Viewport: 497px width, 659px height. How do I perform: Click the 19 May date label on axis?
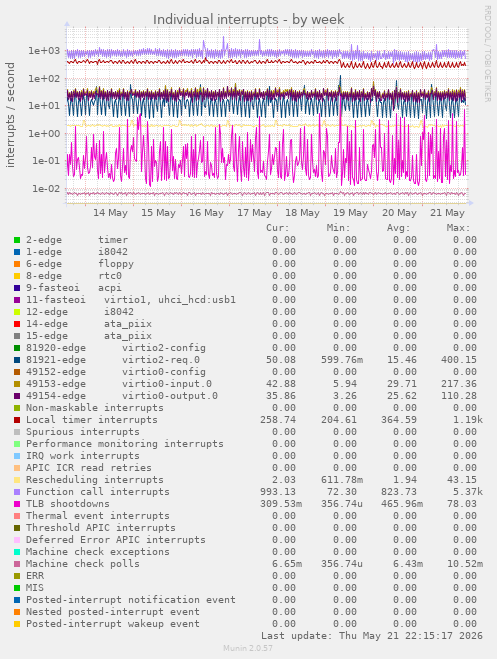point(350,213)
